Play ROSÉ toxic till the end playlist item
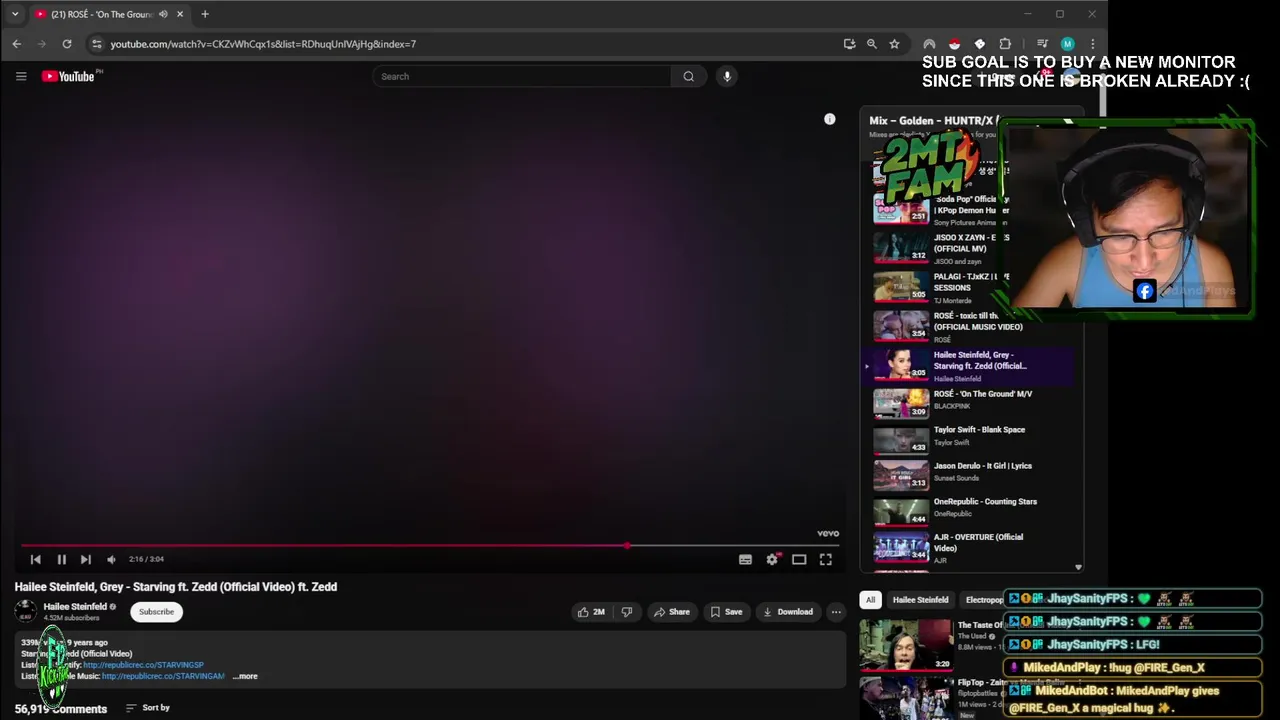1280x720 pixels. tap(967, 326)
